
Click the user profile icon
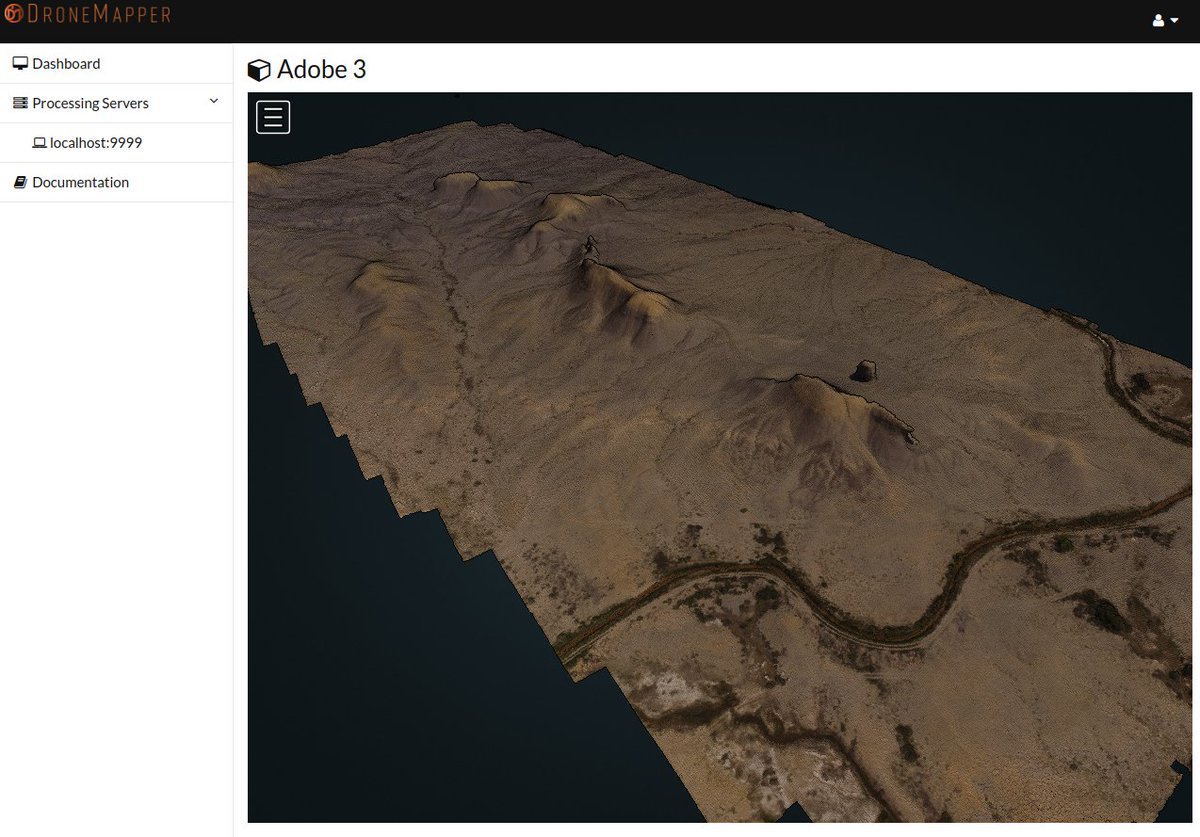pyautogui.click(x=1157, y=20)
